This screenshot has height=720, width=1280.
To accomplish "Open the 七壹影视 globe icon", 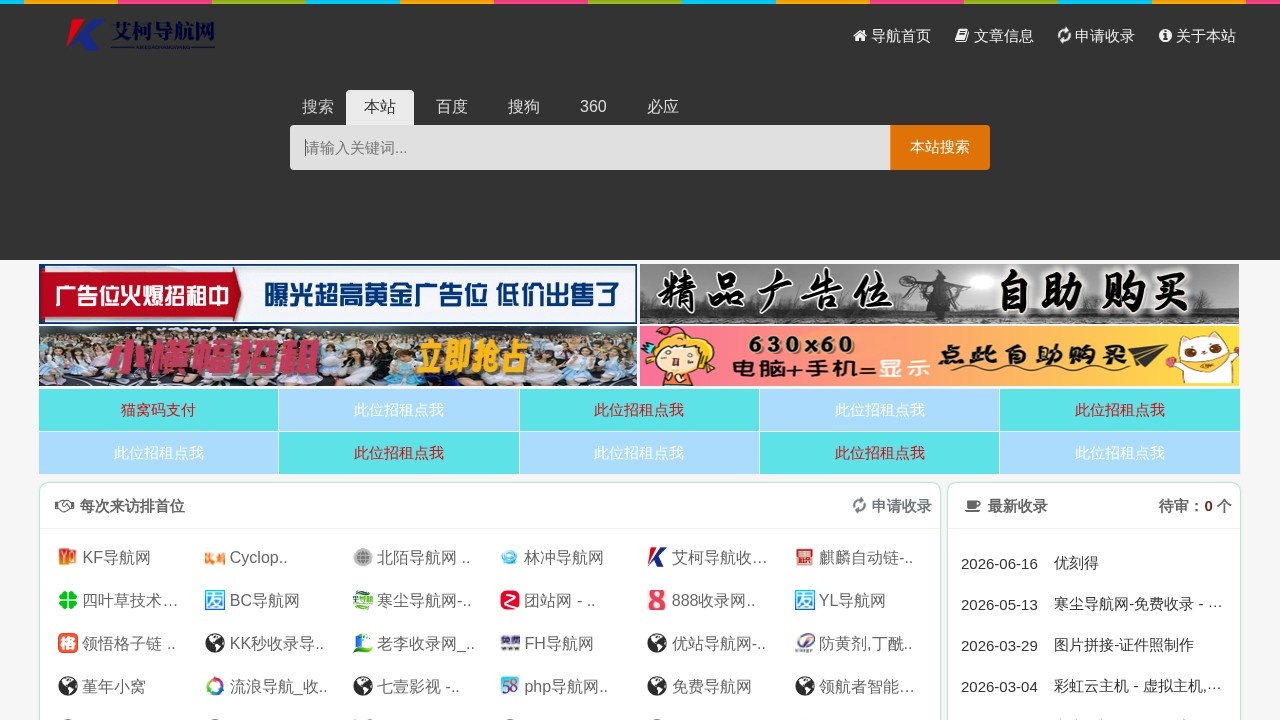I will (x=363, y=686).
